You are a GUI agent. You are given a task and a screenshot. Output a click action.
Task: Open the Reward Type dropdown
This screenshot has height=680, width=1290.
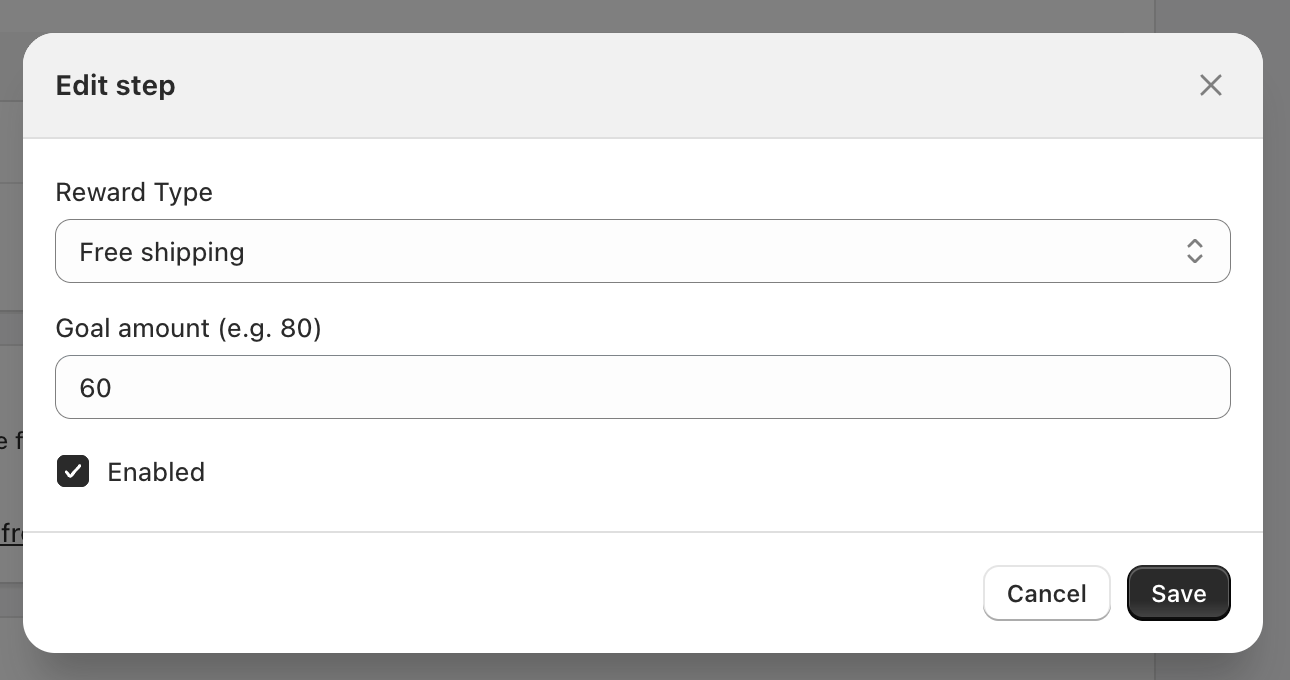coord(642,251)
